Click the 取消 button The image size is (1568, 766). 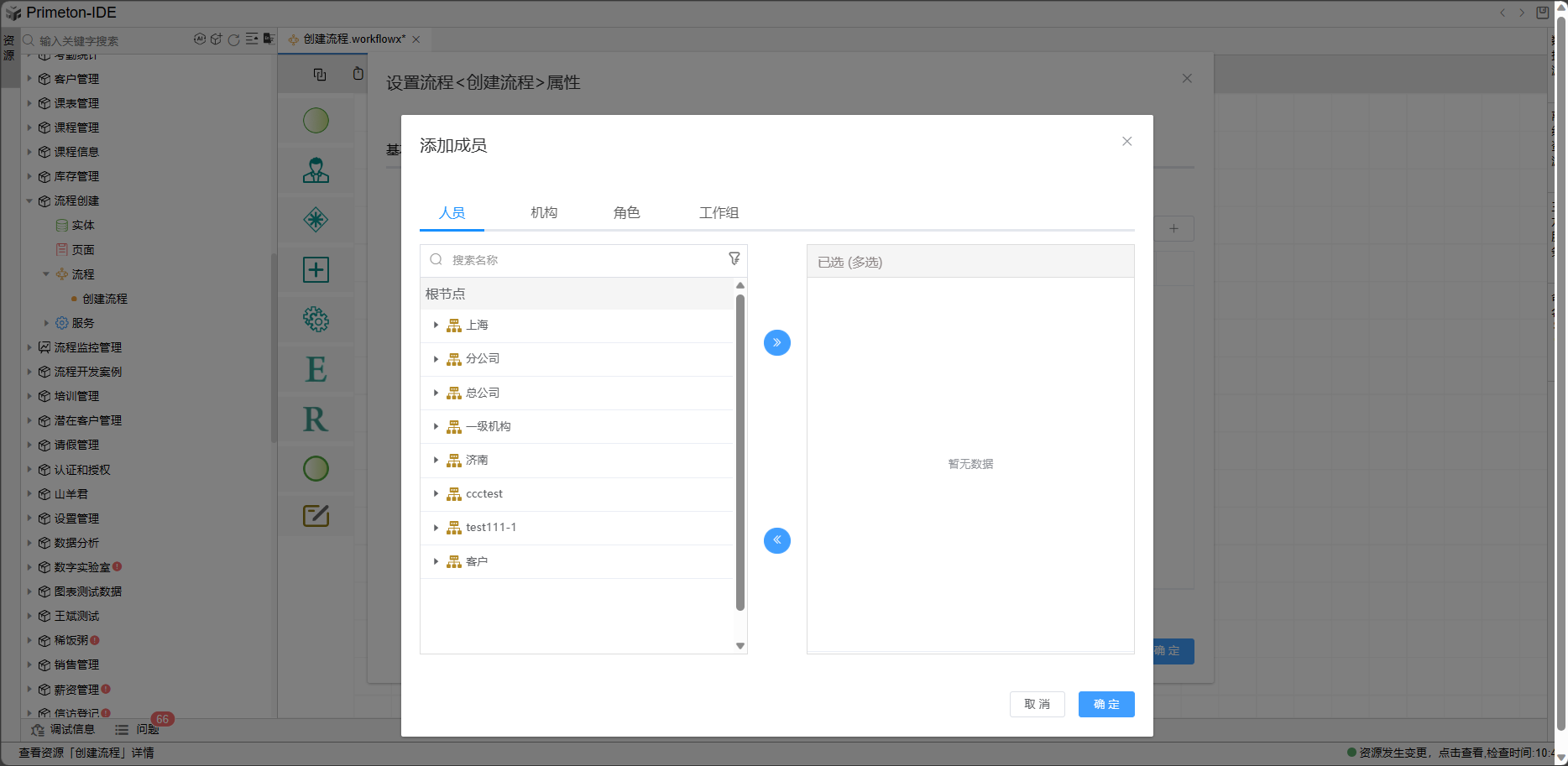coord(1037,705)
